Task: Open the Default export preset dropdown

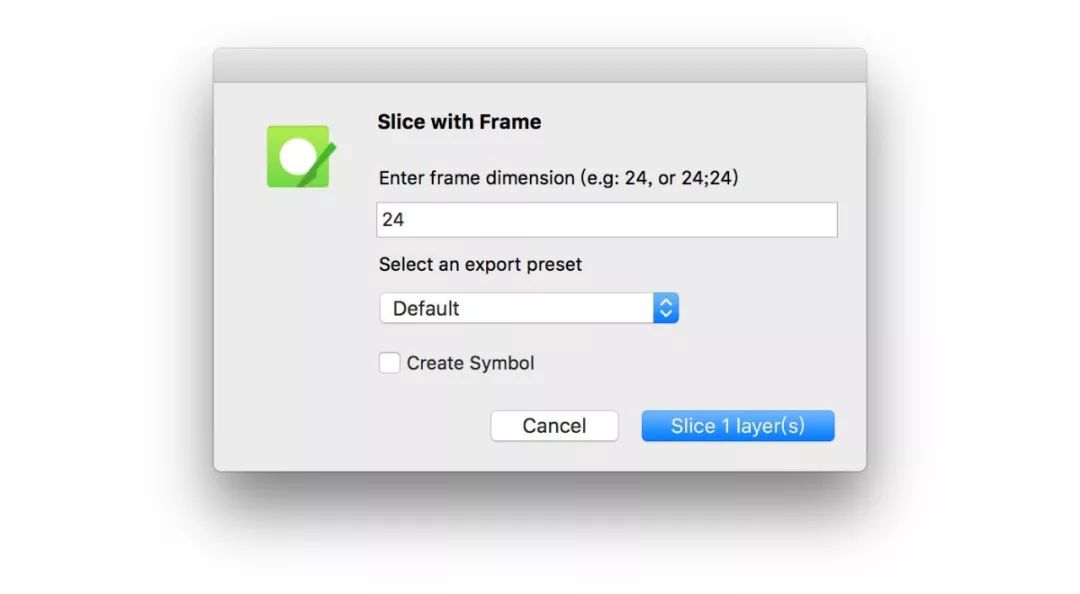Action: (x=529, y=308)
